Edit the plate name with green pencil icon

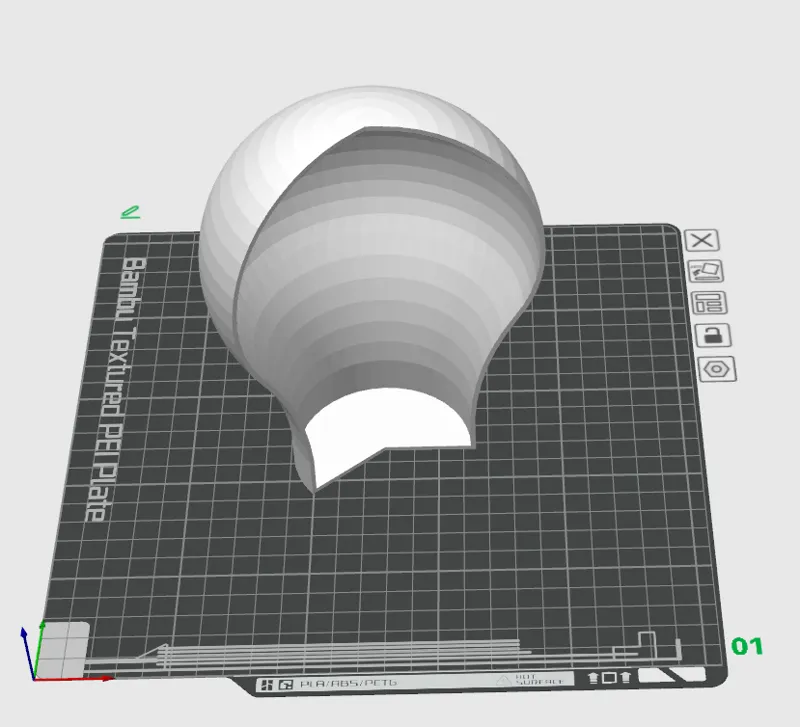tap(130, 212)
